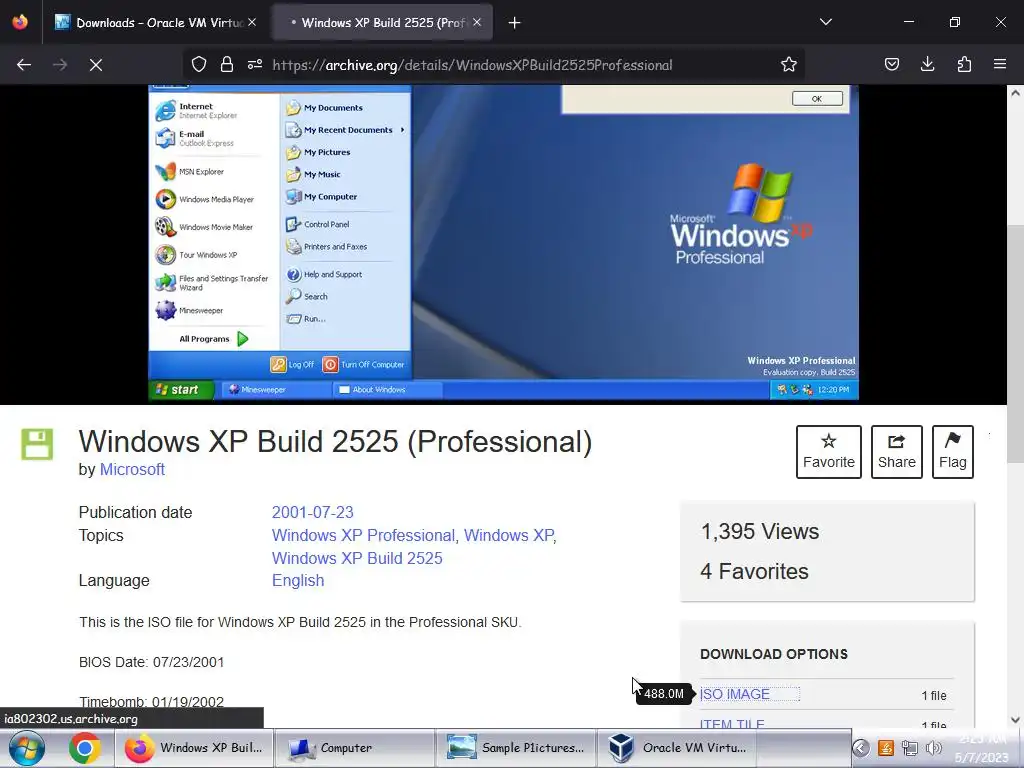The image size is (1024, 768).
Task: Click the Share button
Action: pyautogui.click(x=897, y=452)
